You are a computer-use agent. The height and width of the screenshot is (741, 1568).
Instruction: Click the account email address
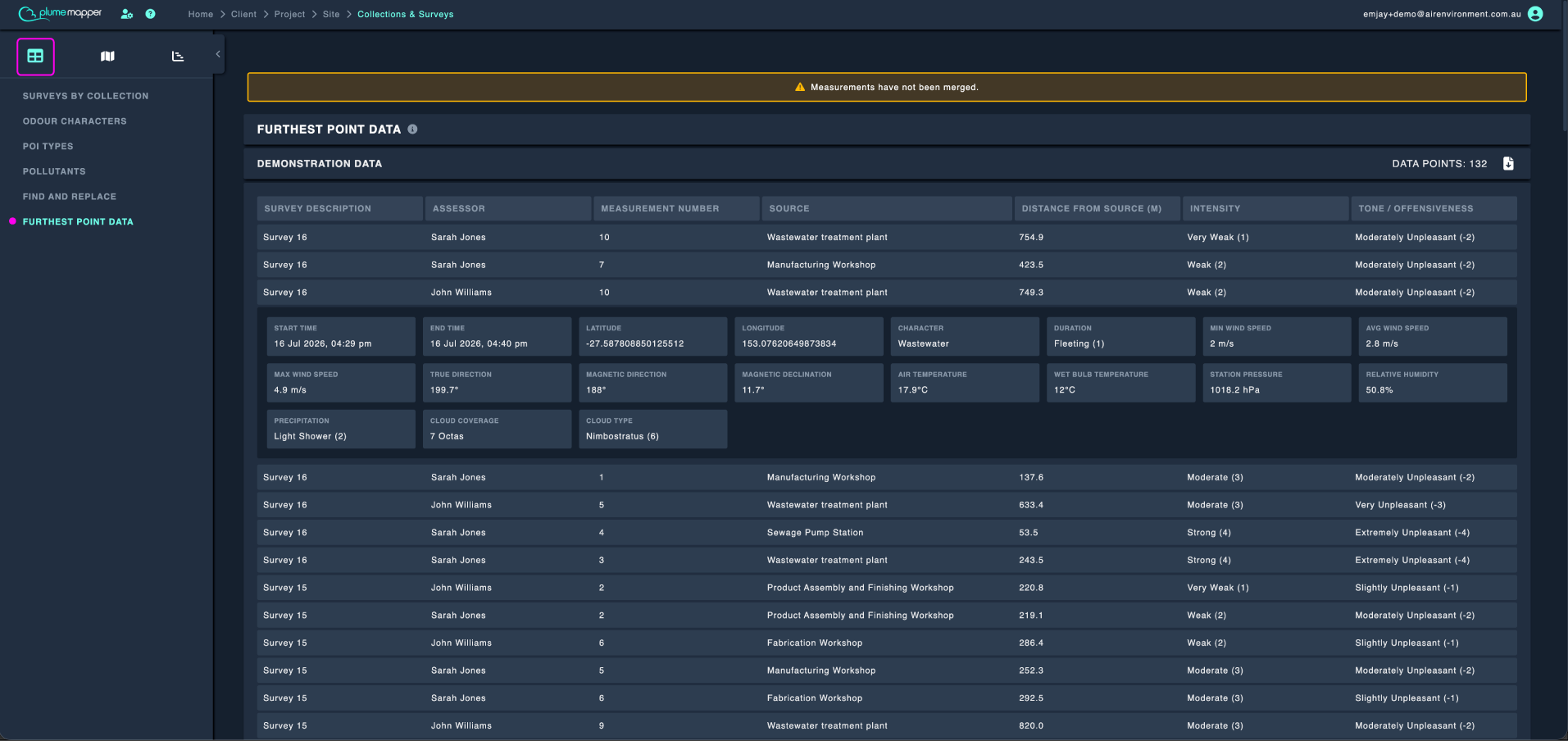coord(1442,14)
